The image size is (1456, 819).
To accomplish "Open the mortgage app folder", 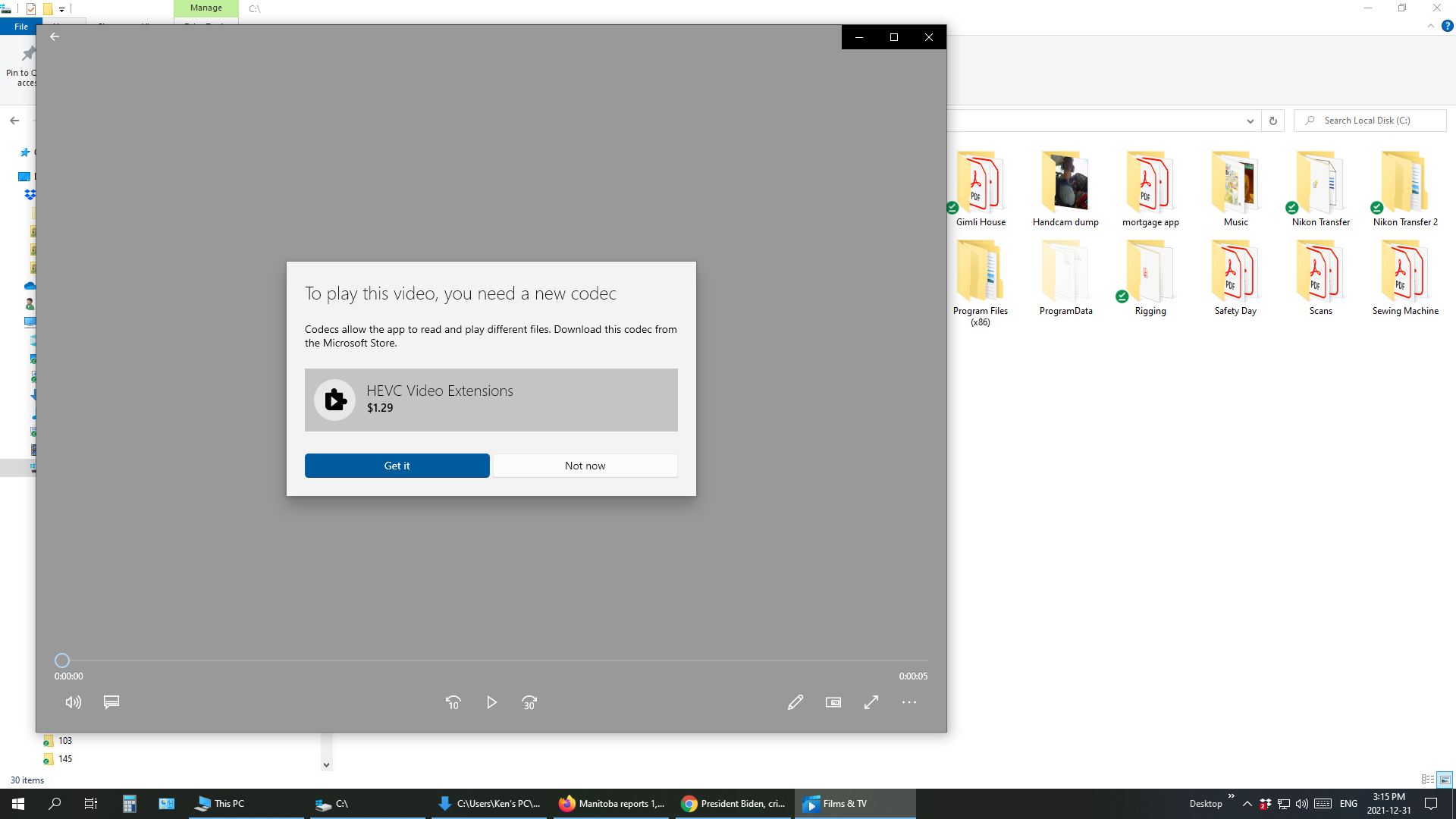I will tap(1150, 189).
